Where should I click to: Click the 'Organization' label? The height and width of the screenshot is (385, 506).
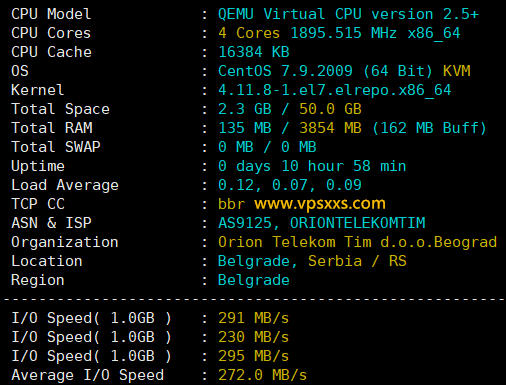coord(65,242)
